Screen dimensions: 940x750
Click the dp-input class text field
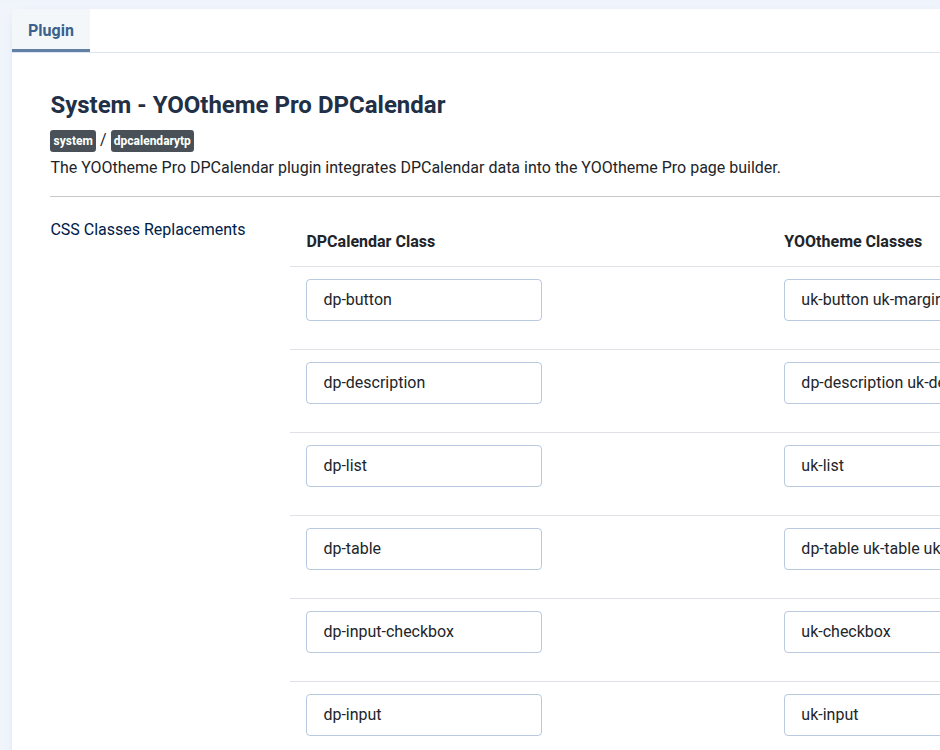423,715
